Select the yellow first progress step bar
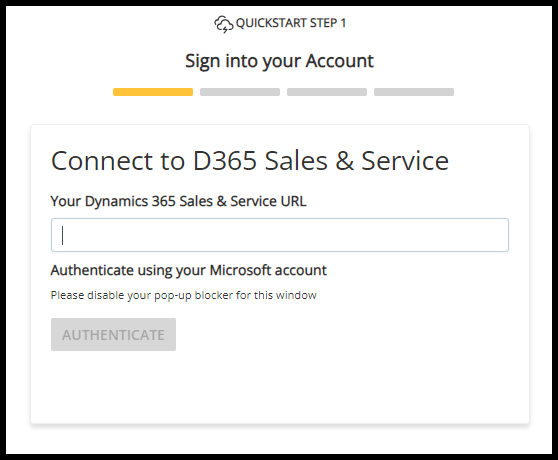The width and height of the screenshot is (558, 460). click(x=153, y=92)
